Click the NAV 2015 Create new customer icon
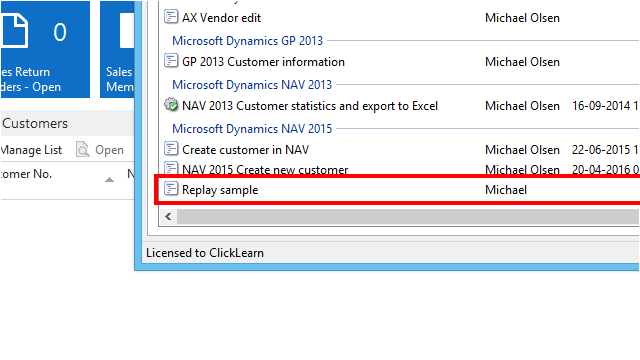Image resolution: width=640 pixels, height=360 pixels. coord(171,168)
